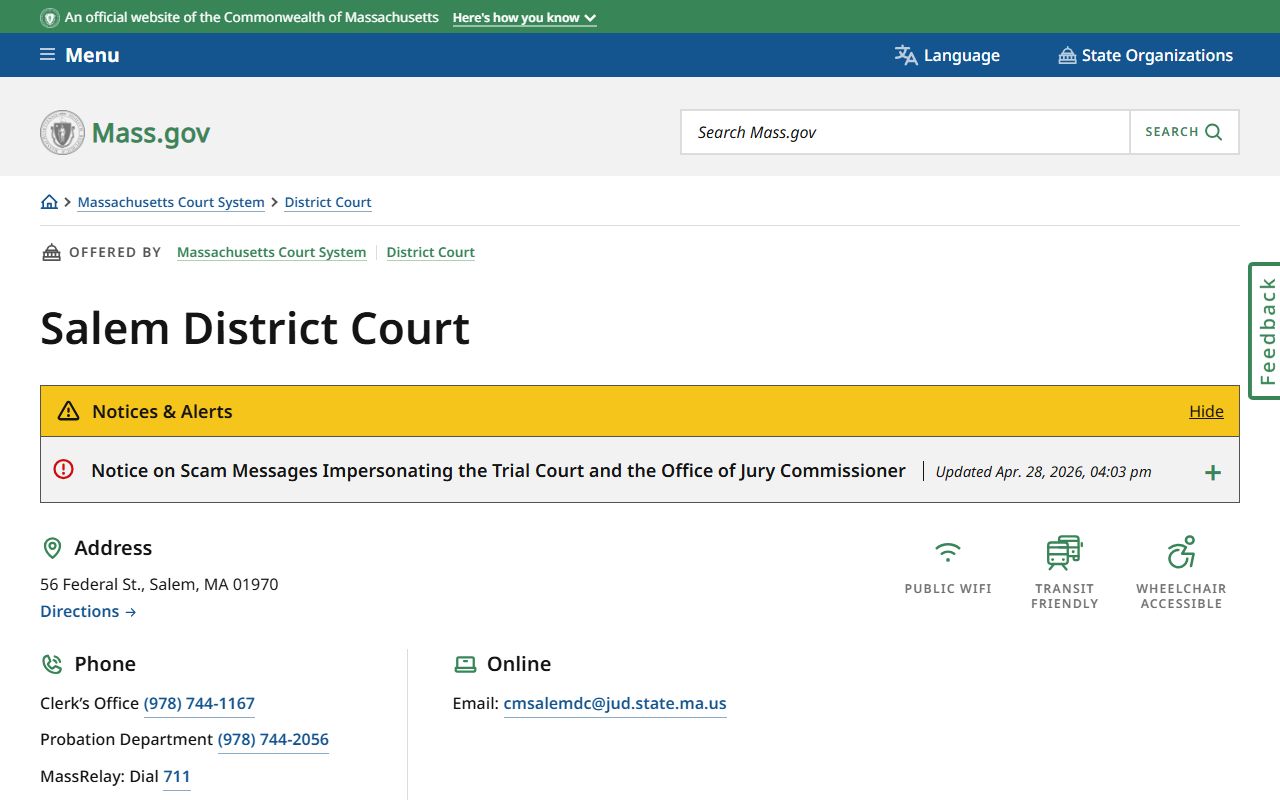Click the Wheelchair Accessible icon
The image size is (1280, 800).
click(1181, 552)
